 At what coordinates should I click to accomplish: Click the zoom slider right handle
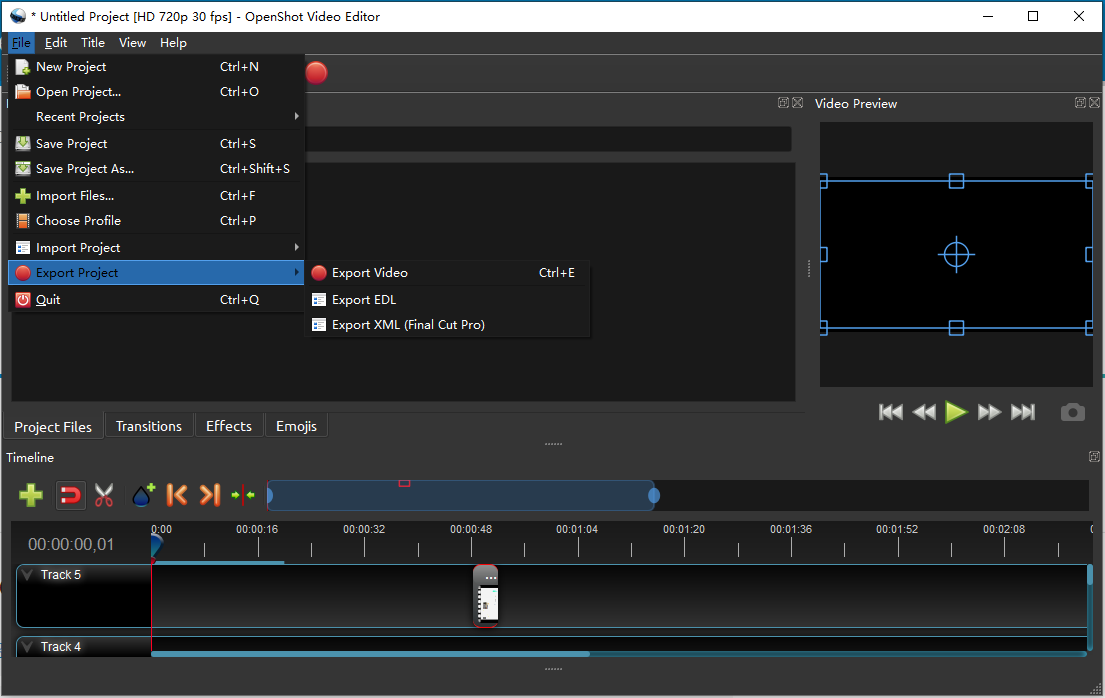coord(654,496)
